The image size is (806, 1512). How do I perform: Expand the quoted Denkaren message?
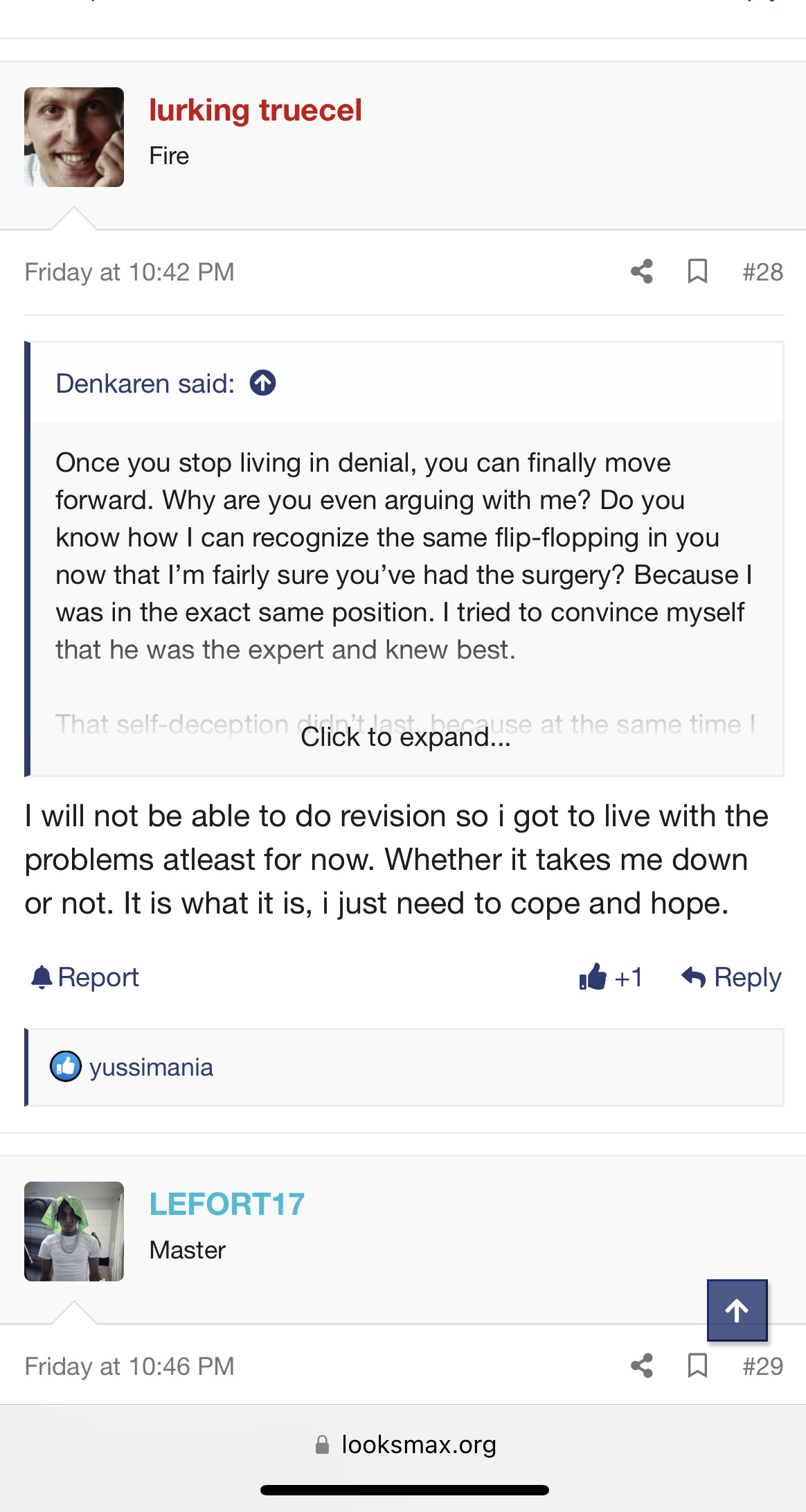pyautogui.click(x=405, y=737)
